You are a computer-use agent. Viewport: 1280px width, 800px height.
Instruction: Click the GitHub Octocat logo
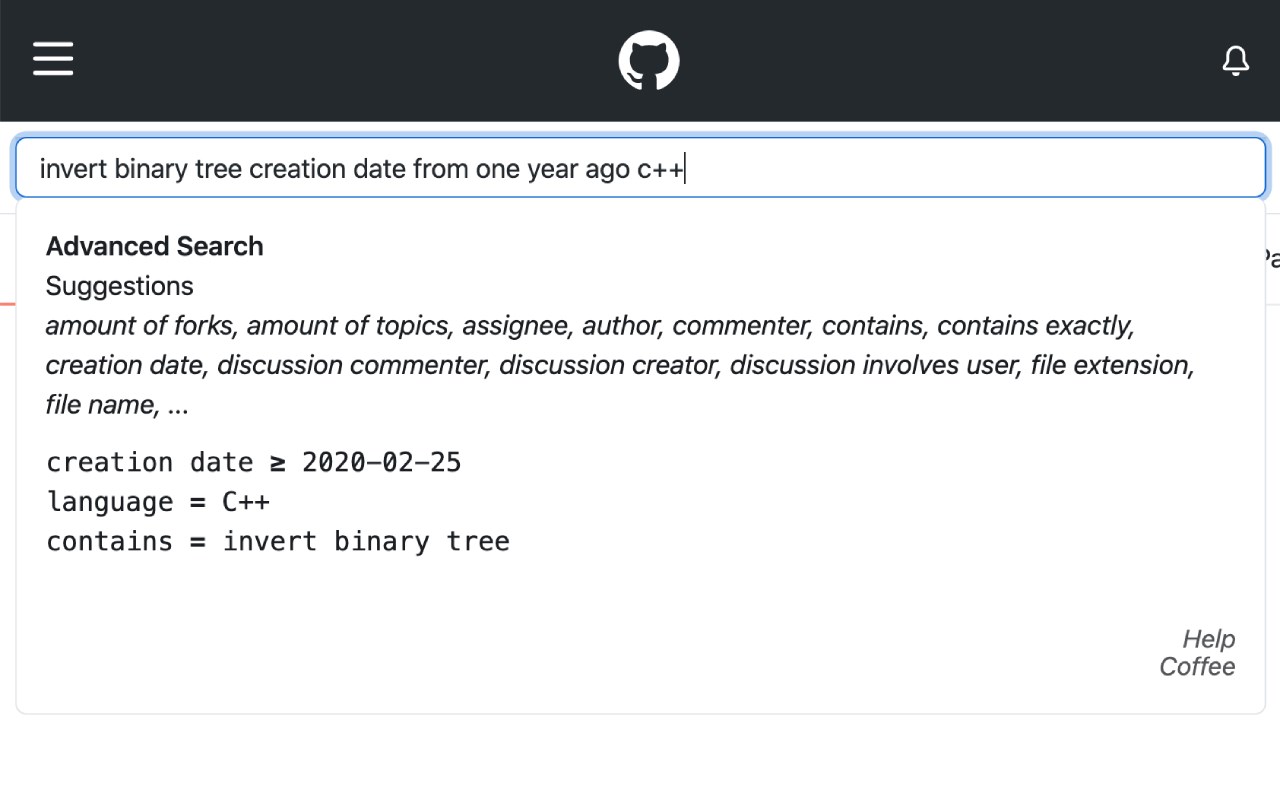click(649, 60)
